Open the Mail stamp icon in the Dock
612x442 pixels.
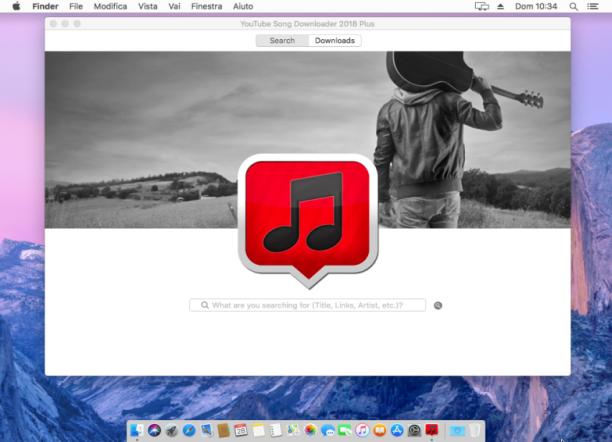pyautogui.click(x=206, y=430)
